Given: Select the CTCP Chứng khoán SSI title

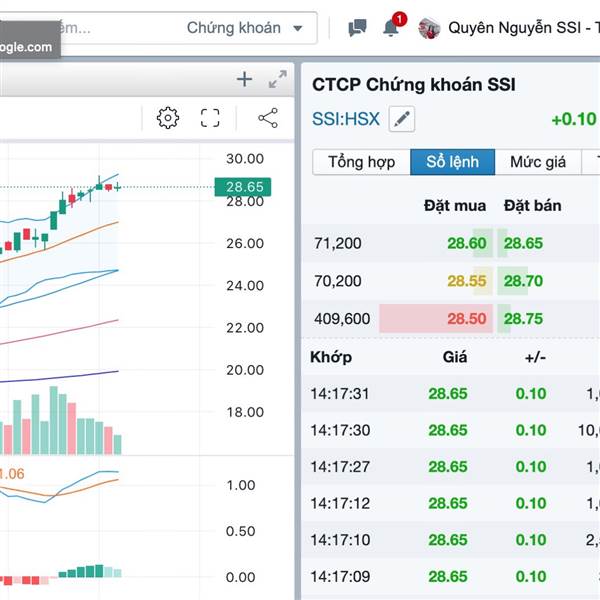Looking at the screenshot, I should [x=414, y=85].
